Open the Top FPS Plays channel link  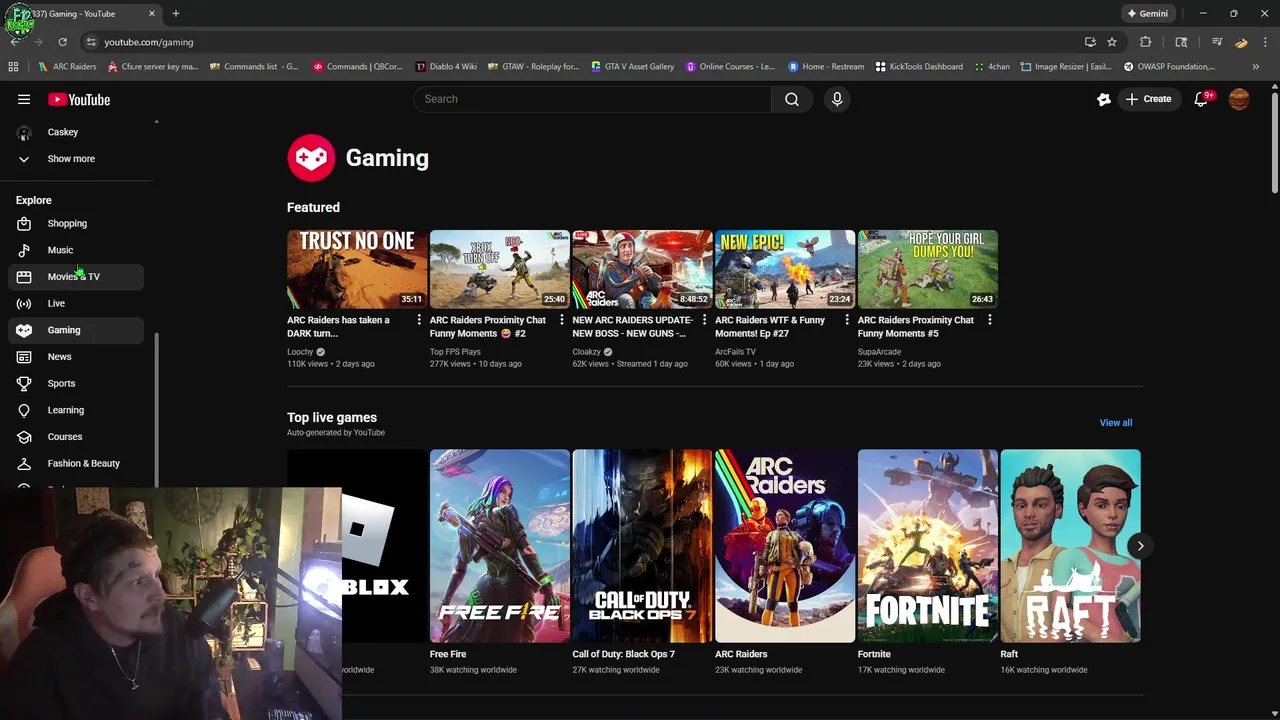pos(455,352)
